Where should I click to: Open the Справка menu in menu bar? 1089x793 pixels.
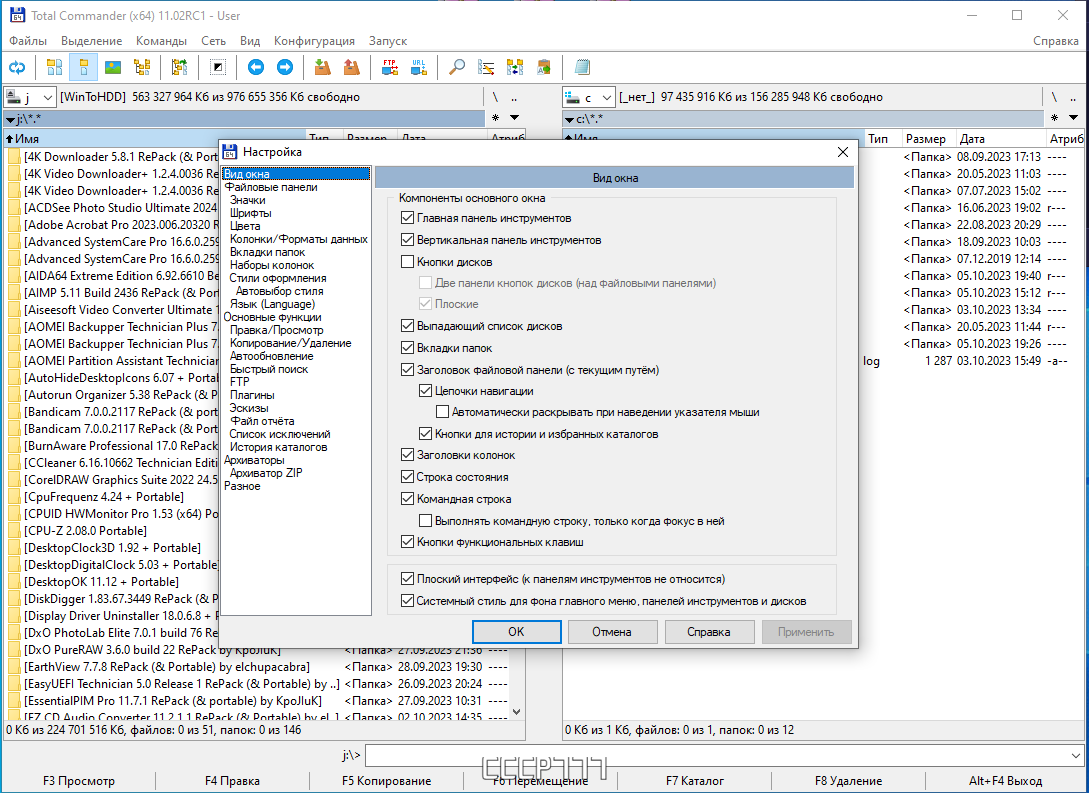[1056, 41]
